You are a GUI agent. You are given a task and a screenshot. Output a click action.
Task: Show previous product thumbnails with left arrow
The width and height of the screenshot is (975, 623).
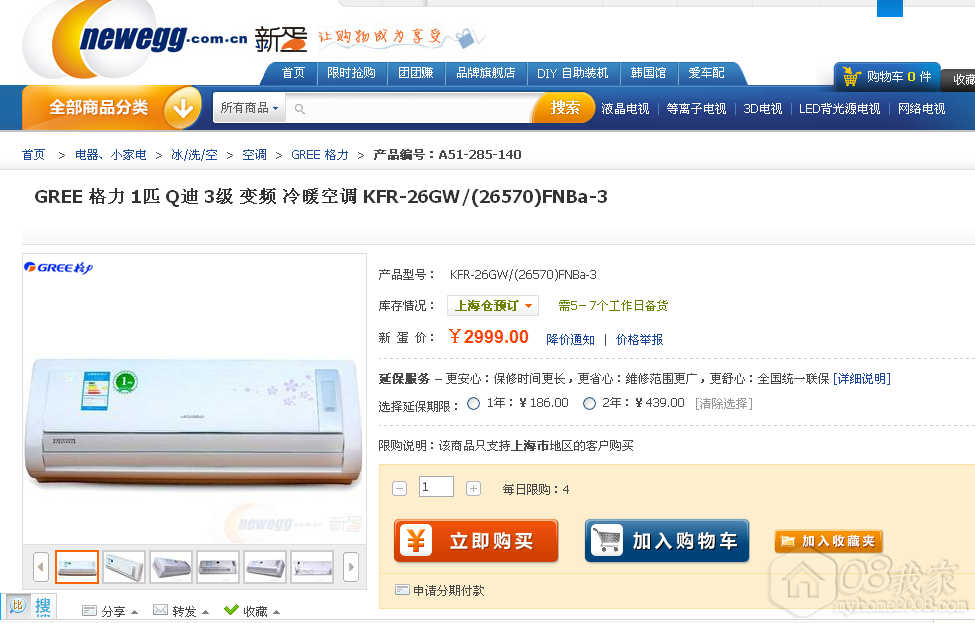click(x=40, y=567)
